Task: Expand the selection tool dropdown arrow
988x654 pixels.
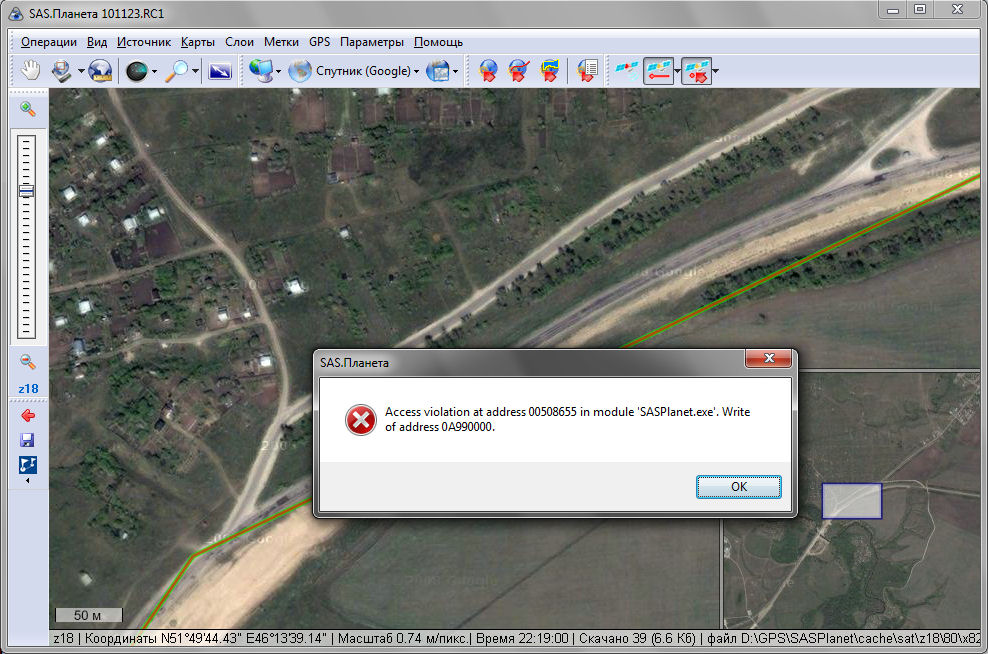Action: [81, 71]
